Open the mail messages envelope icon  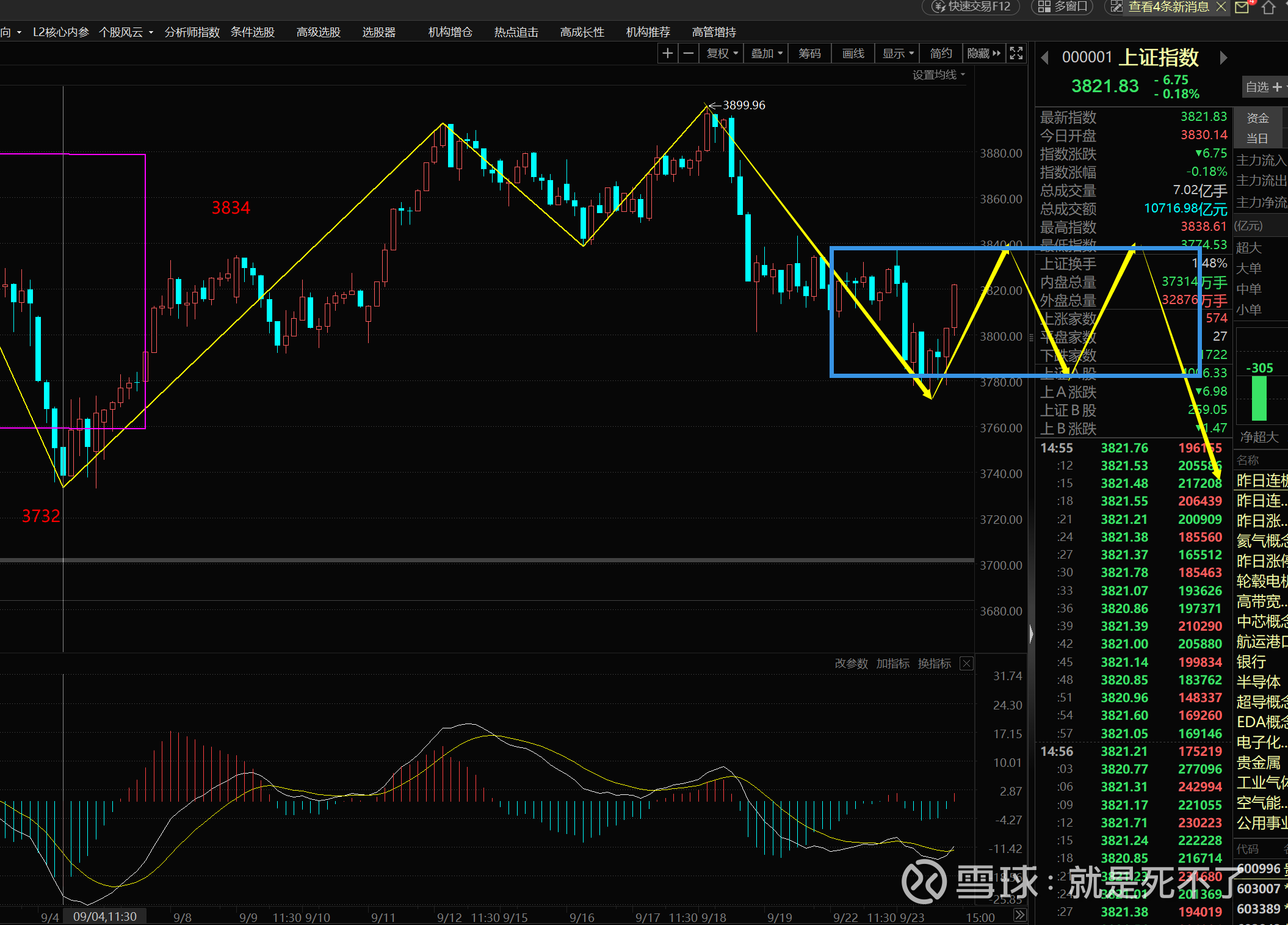coord(1242,7)
